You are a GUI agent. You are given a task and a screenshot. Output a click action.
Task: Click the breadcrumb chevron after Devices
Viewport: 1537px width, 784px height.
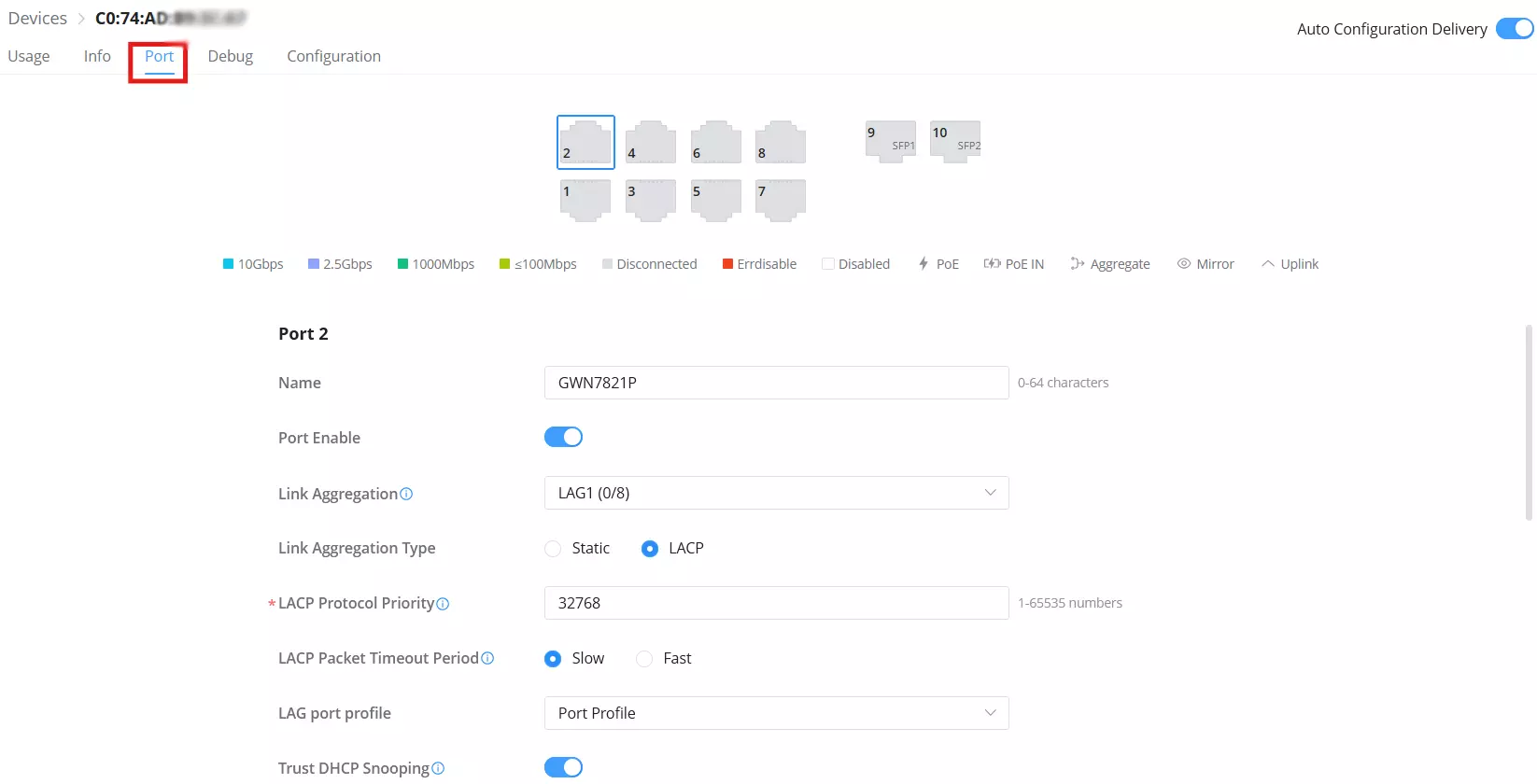click(81, 19)
